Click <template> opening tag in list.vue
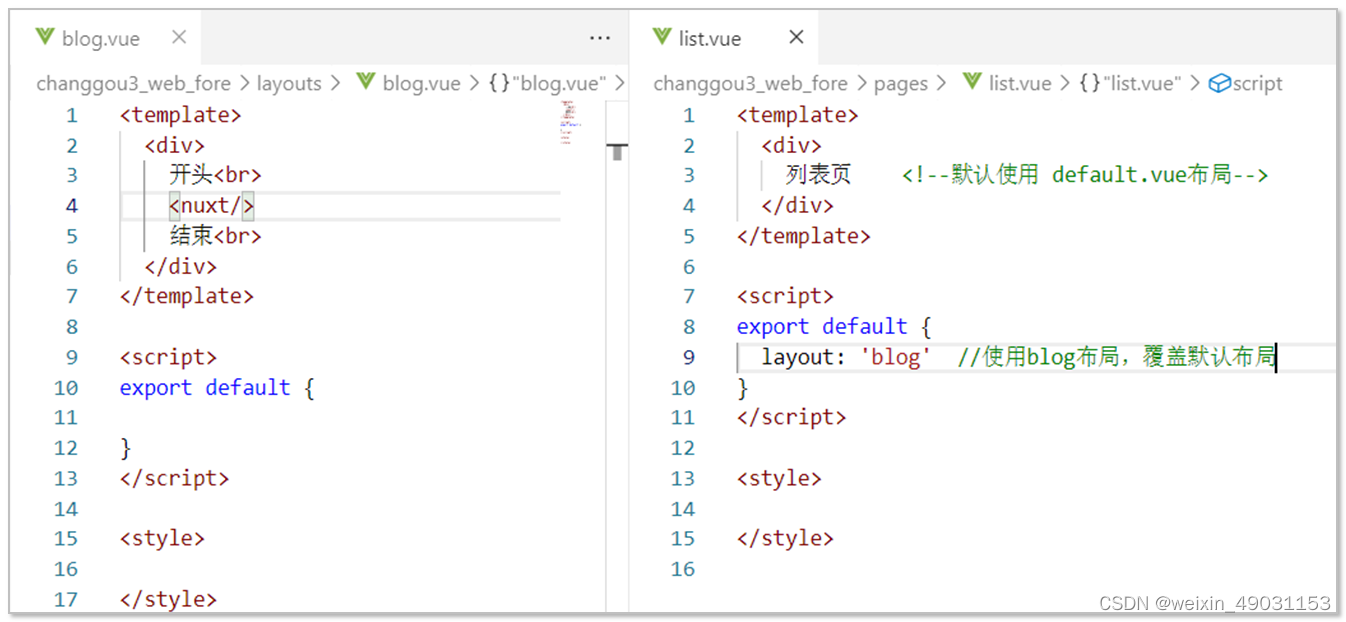1346x622 pixels. pyautogui.click(x=798, y=115)
